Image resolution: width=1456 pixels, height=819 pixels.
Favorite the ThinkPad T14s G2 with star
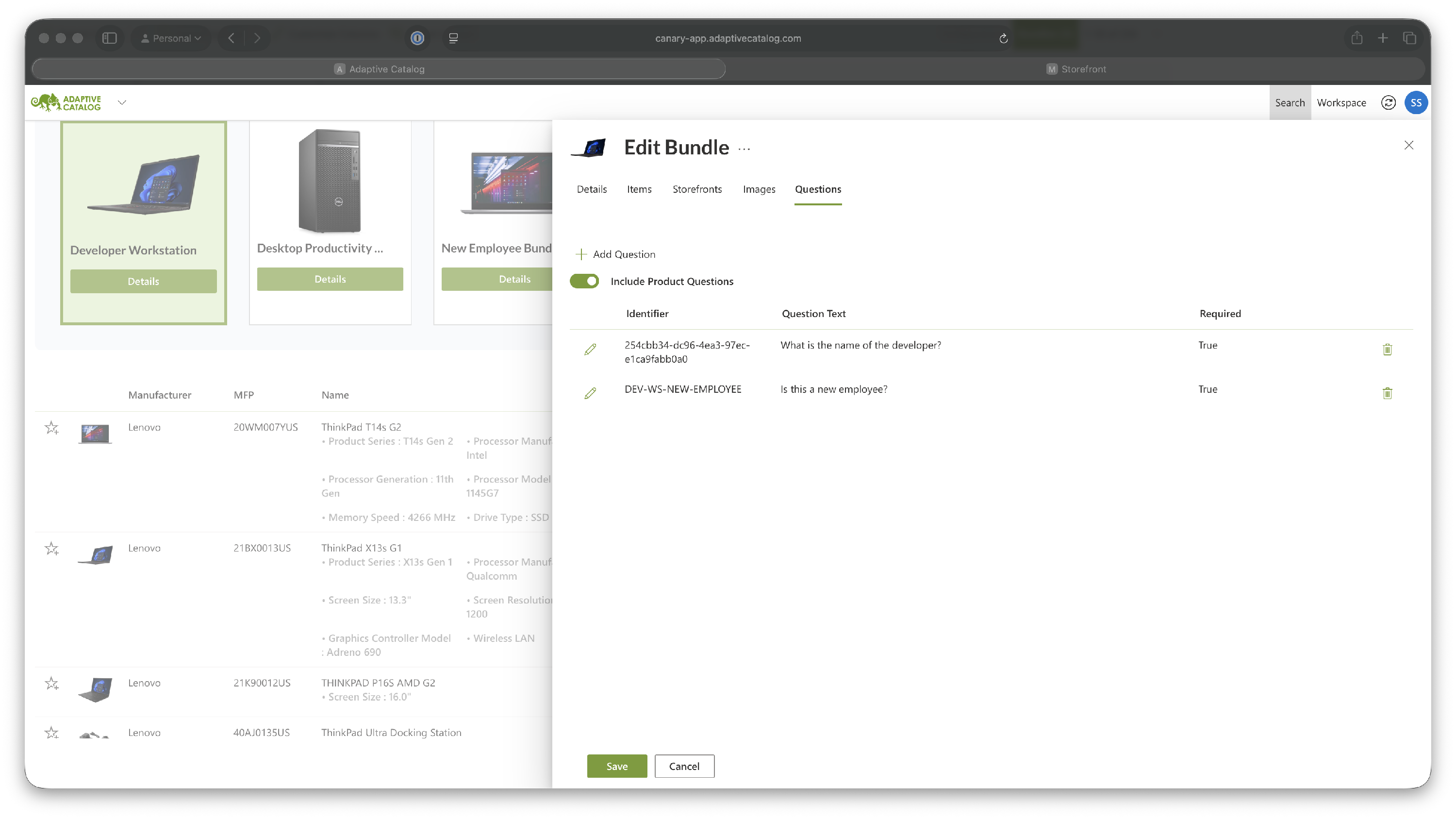coord(51,427)
